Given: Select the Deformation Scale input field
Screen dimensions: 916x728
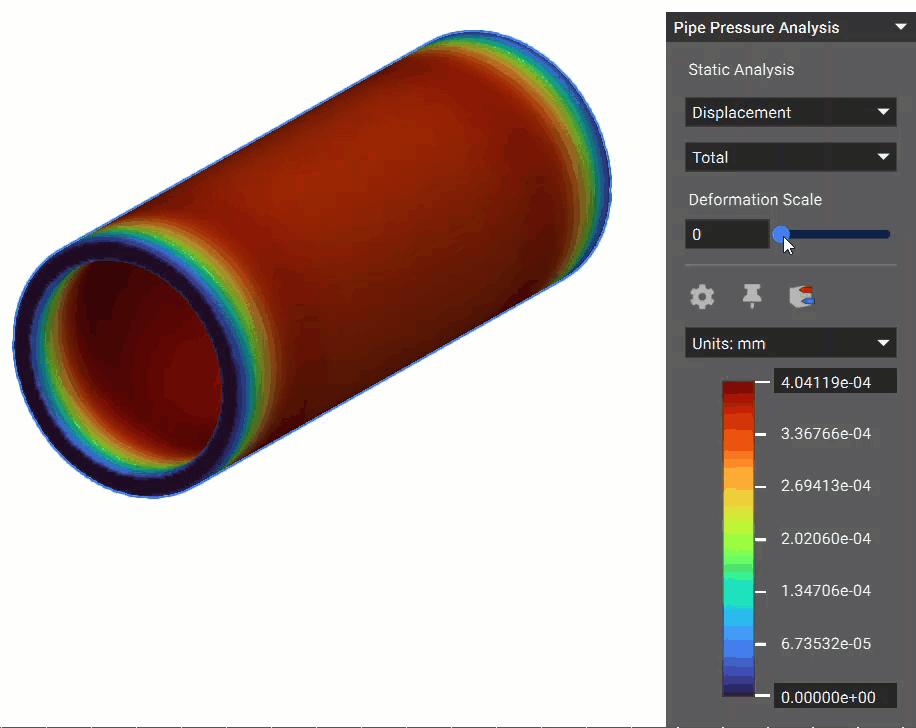Looking at the screenshot, I should 727,234.
